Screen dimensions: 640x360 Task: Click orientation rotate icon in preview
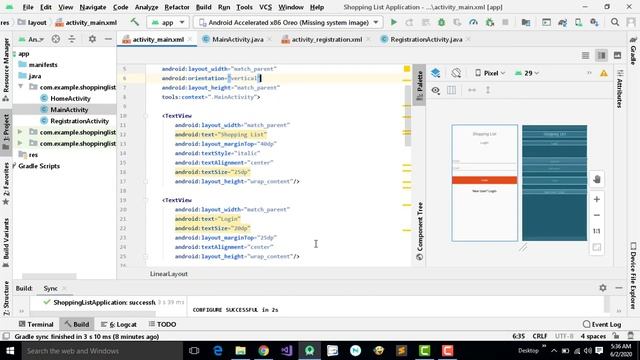pyautogui.click(x=456, y=73)
